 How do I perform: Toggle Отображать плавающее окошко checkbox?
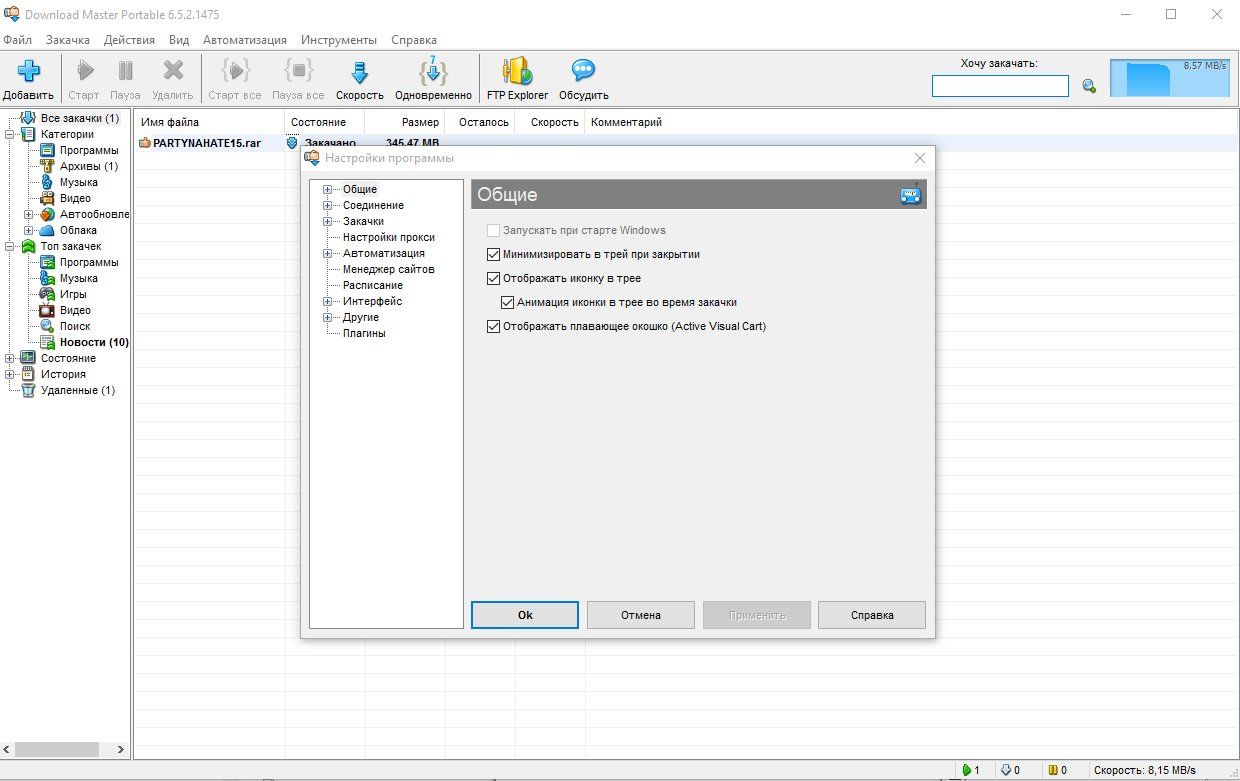click(493, 326)
